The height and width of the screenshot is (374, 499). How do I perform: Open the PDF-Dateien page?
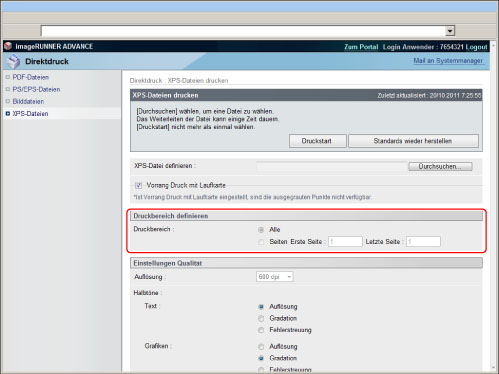[x=31, y=77]
